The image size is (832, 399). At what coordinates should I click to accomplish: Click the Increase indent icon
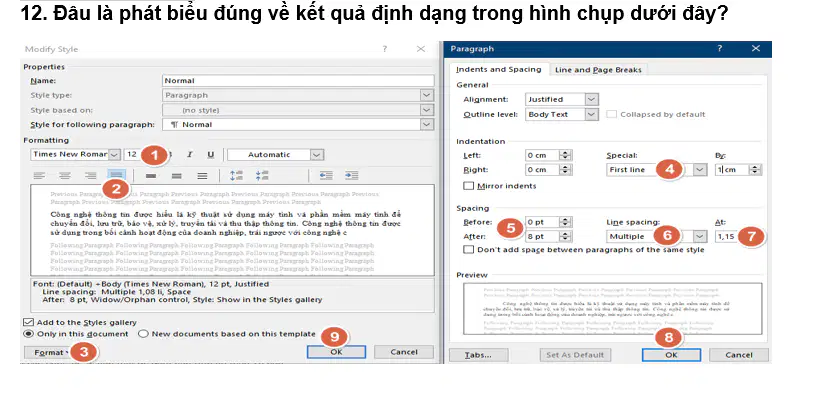tap(351, 176)
